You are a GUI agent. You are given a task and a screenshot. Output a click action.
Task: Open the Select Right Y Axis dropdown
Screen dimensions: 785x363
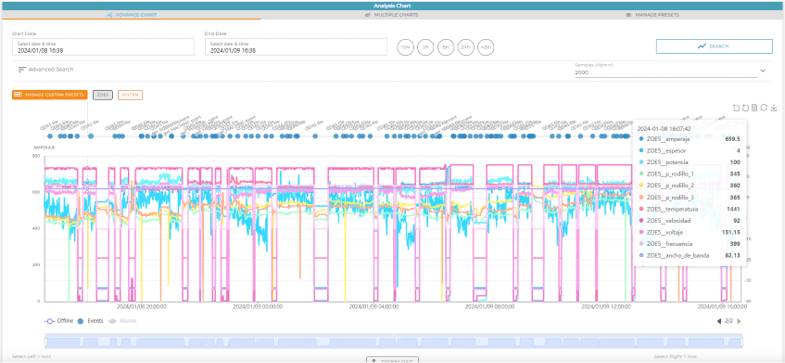tap(675, 356)
